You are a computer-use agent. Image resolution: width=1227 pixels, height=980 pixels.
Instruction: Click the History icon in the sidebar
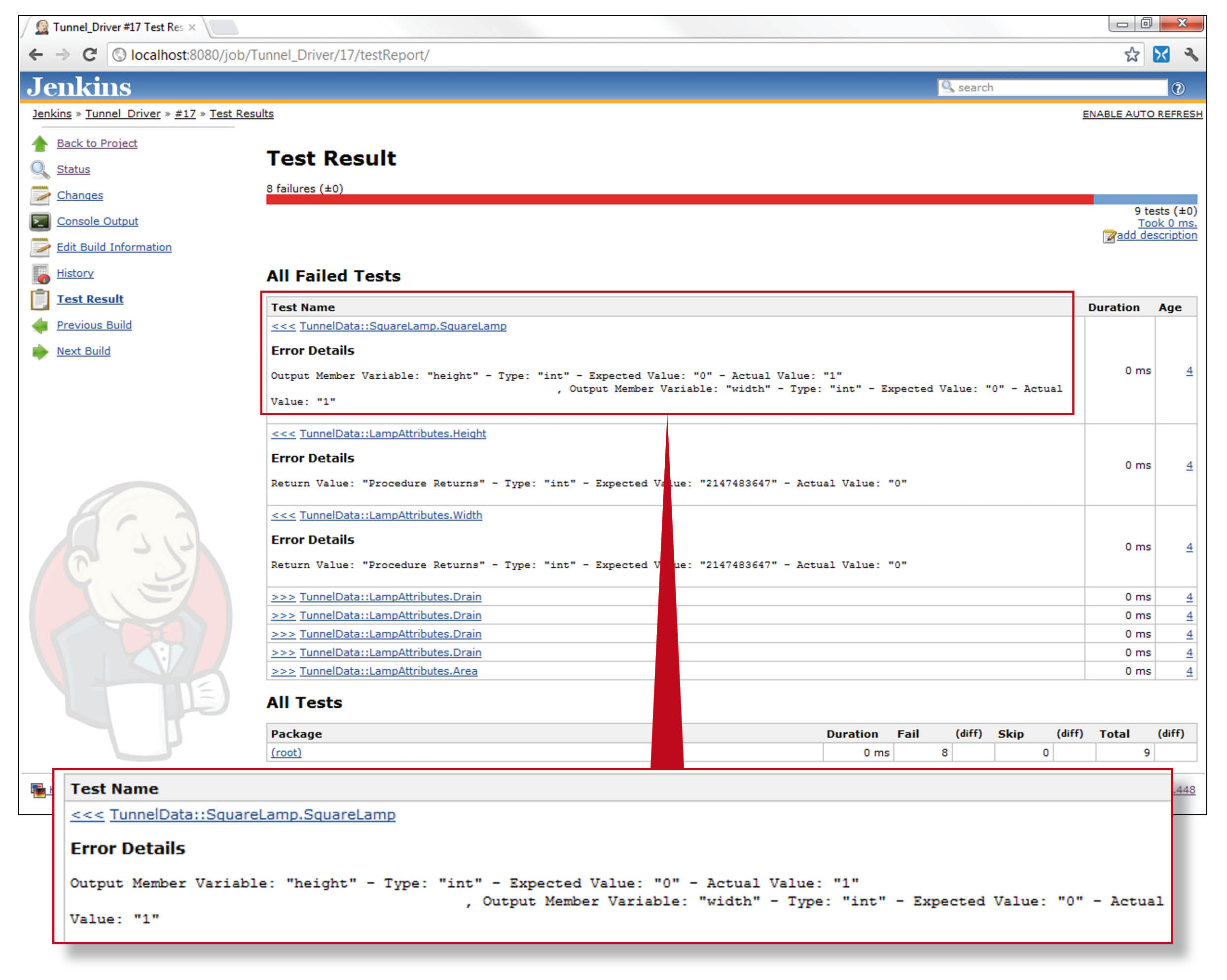(39, 274)
